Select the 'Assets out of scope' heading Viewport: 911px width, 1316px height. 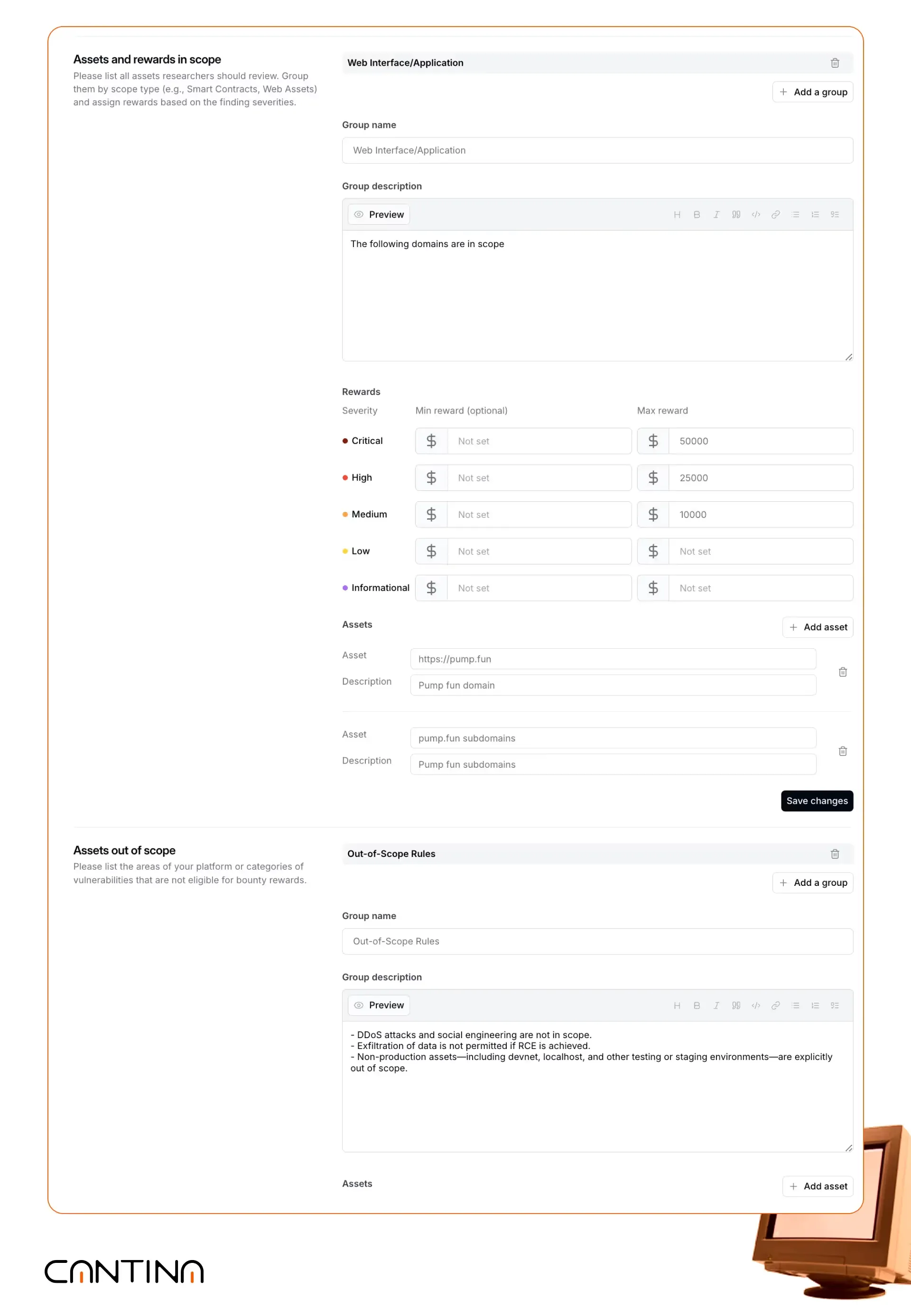click(124, 850)
